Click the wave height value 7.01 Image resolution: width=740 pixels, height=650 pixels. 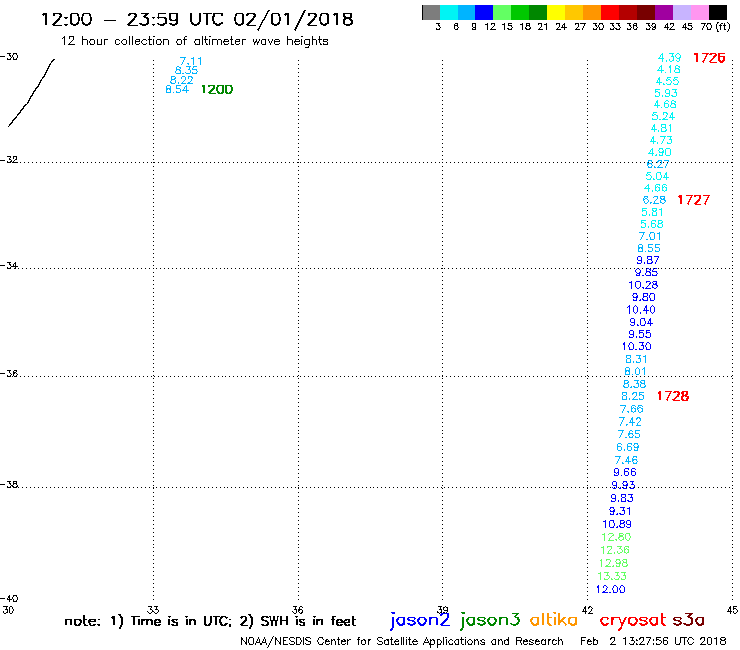[650, 236]
